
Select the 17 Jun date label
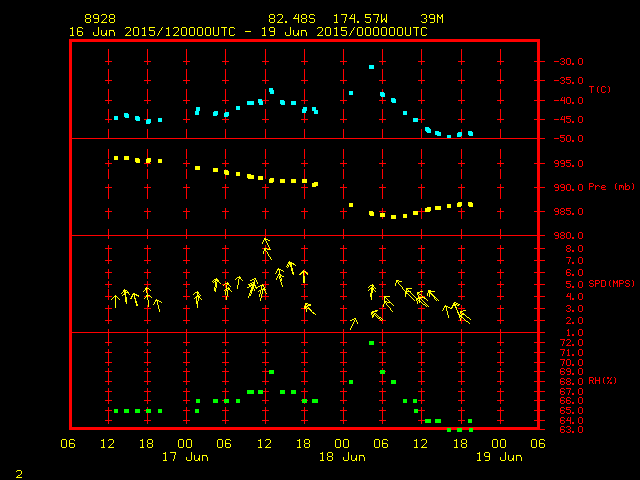[x=185, y=456]
